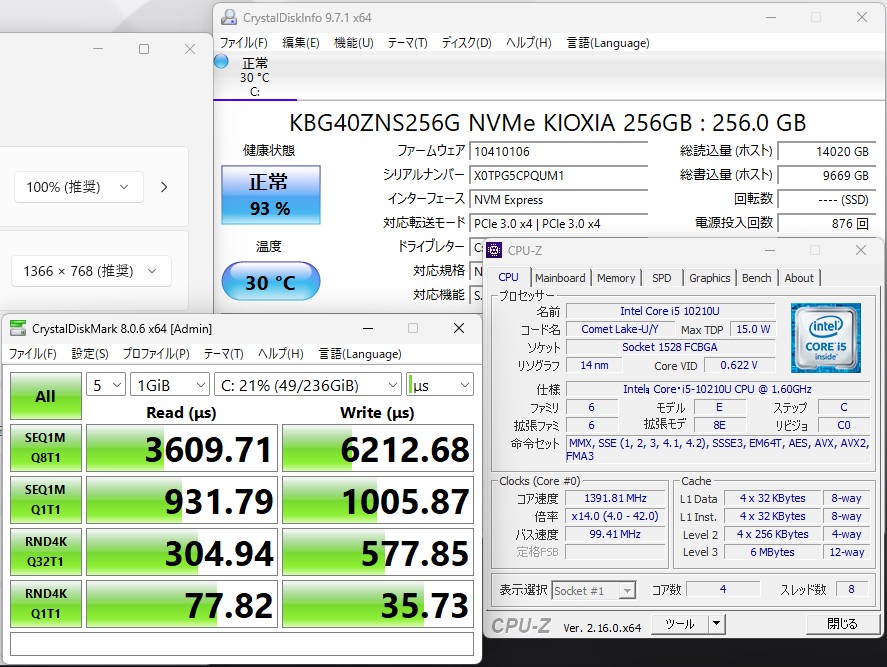Switch to the Mainboard tab in CPU-Z
The image size is (887, 667).
(x=560, y=278)
